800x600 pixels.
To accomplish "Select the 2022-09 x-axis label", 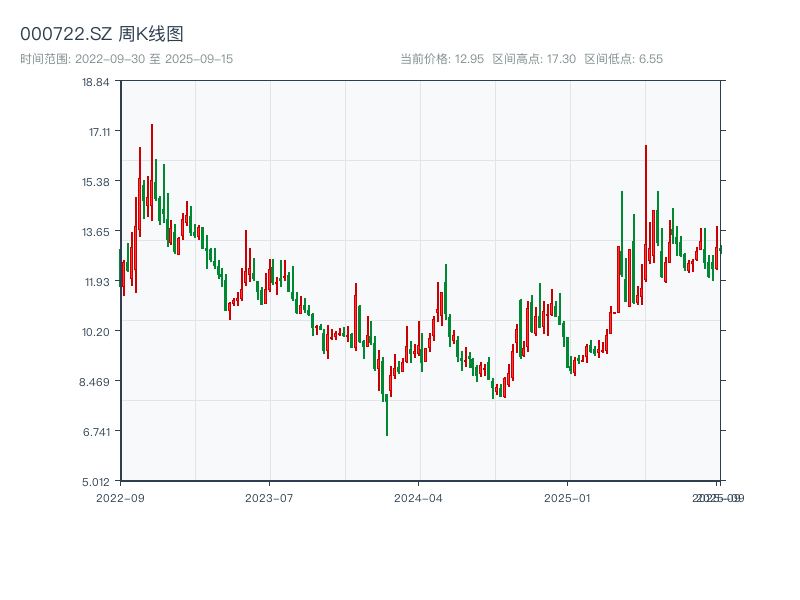I will click(122, 496).
